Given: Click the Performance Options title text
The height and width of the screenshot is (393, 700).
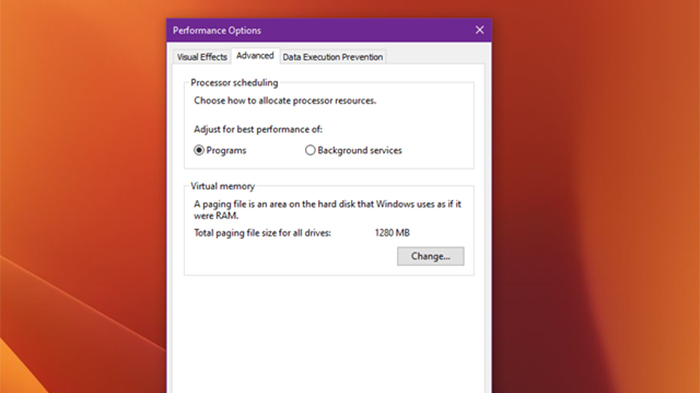Looking at the screenshot, I should coord(217,30).
